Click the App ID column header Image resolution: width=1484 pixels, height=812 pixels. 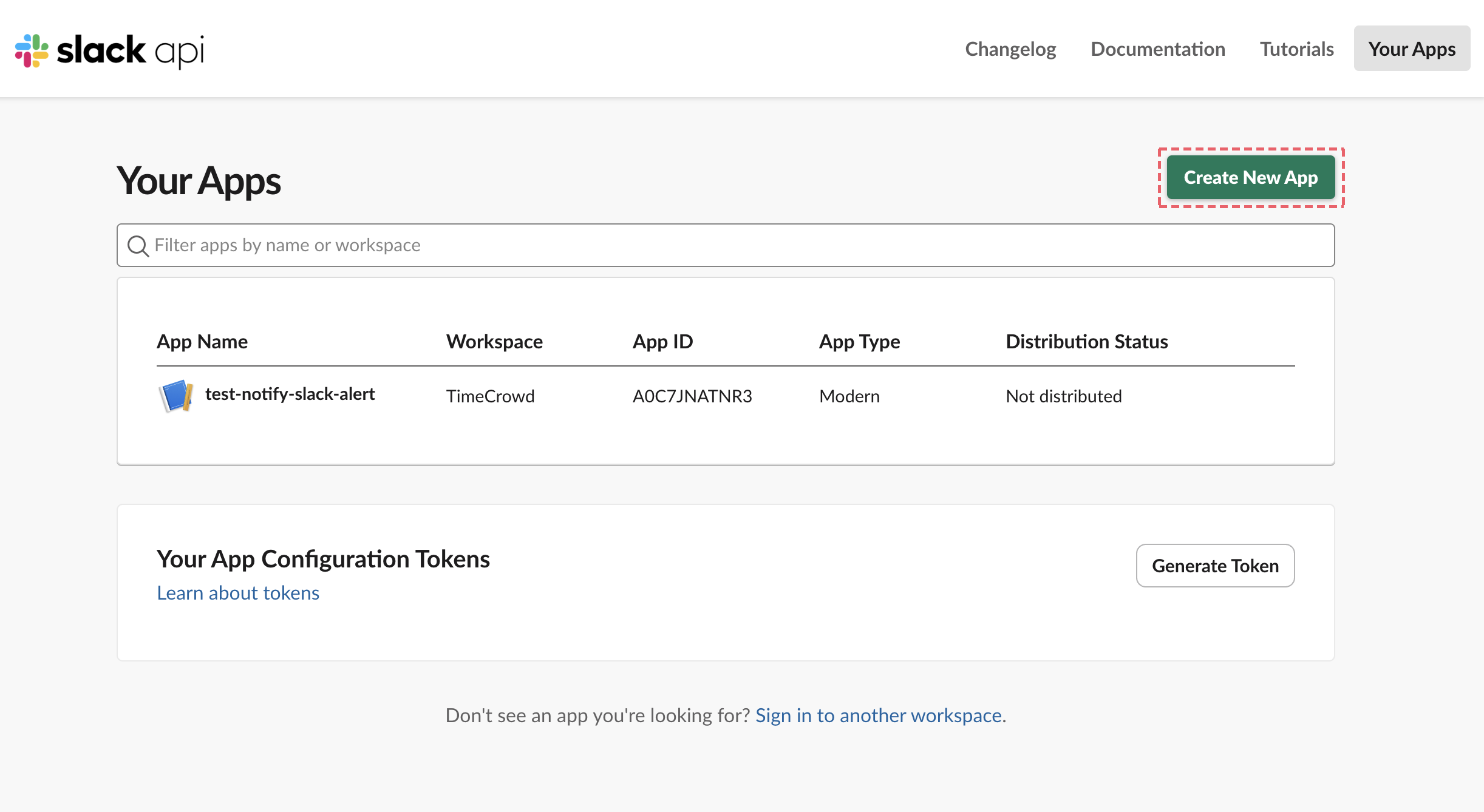[x=662, y=342]
